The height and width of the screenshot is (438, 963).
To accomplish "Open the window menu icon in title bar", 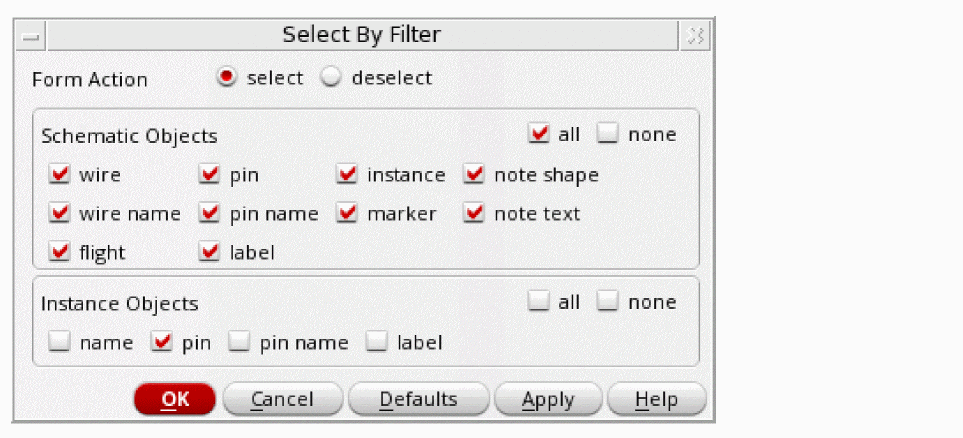I will pyautogui.click(x=32, y=36).
